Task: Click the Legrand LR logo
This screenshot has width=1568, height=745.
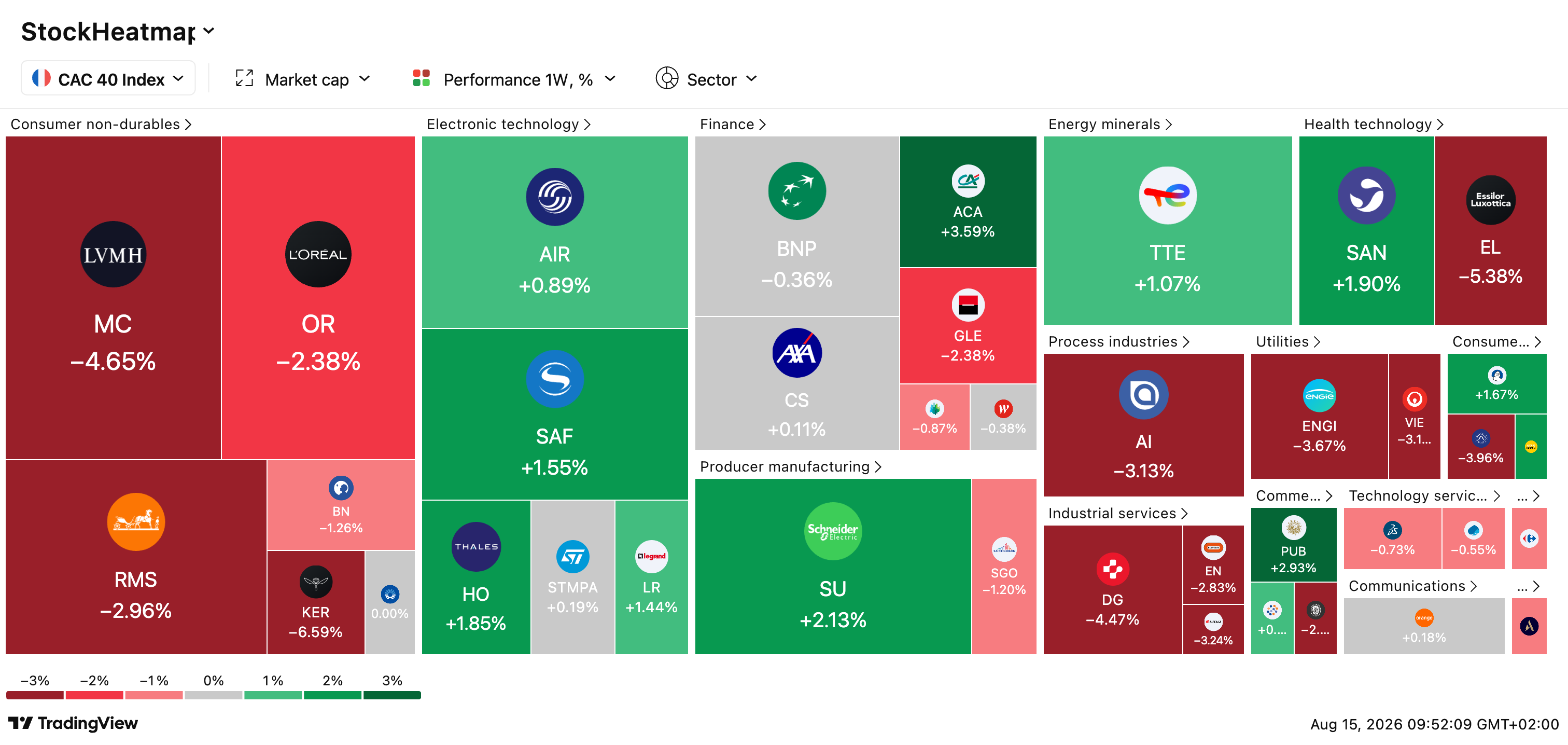Action: click(651, 557)
